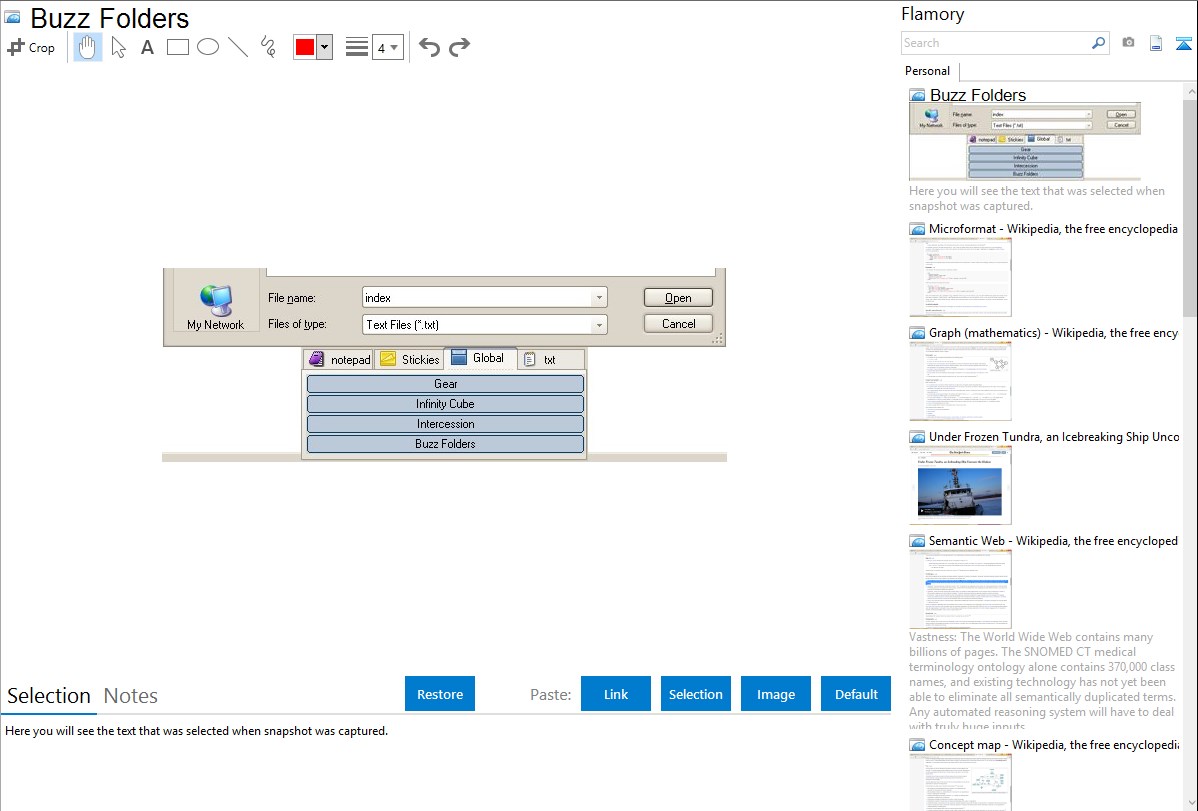Click the Buzz Folders title icon
Screen dimensions: 1198x811
[x=12, y=18]
